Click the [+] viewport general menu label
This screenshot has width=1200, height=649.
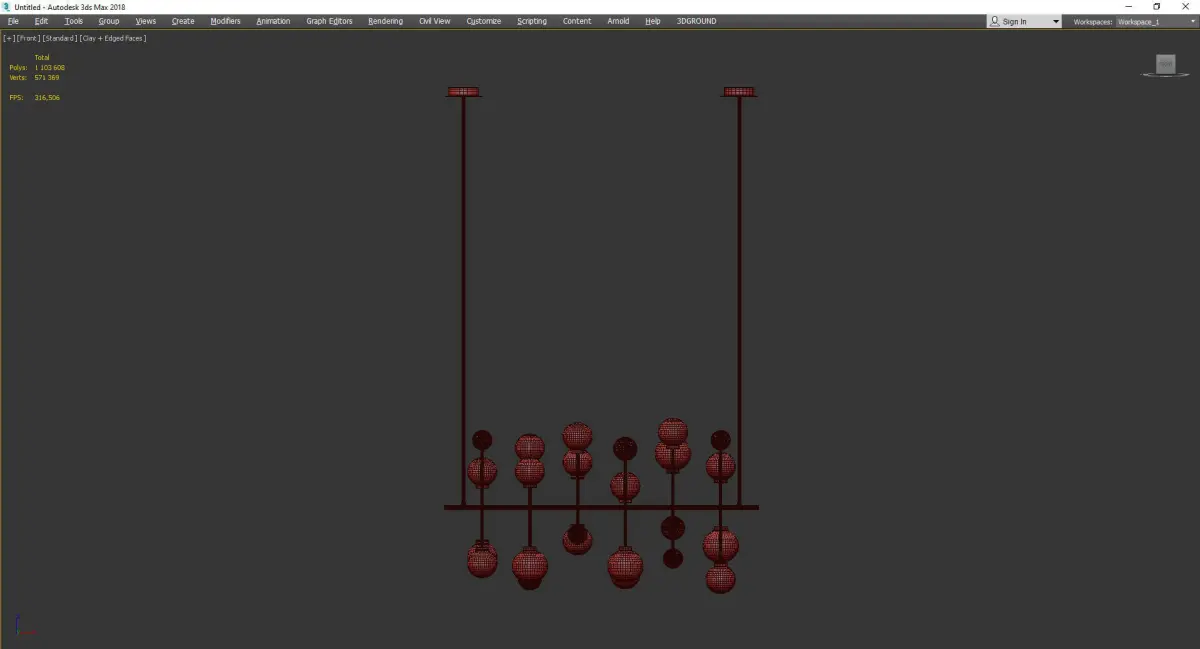pyautogui.click(x=9, y=38)
